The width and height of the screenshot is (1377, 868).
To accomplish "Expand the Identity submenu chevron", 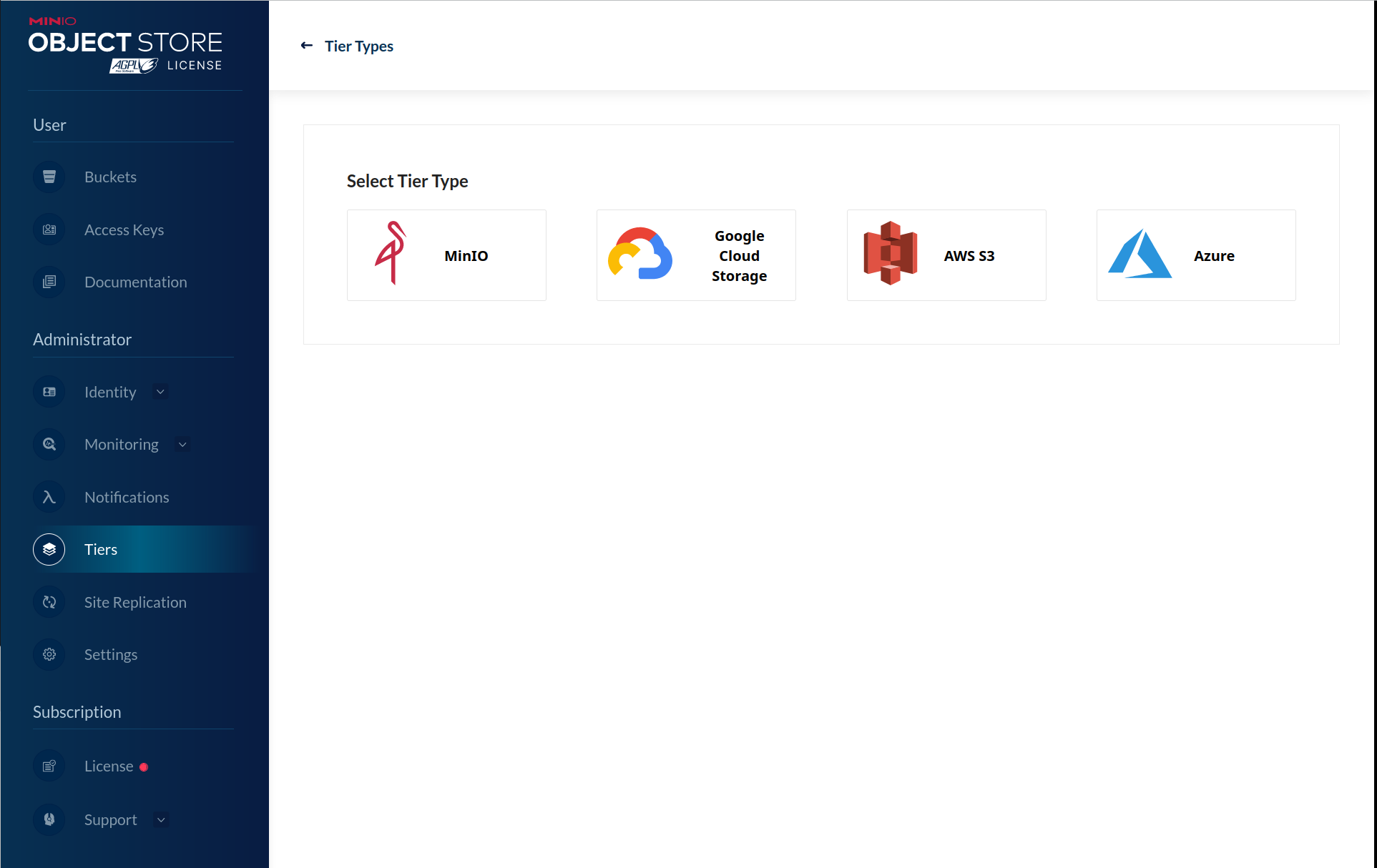I will (x=160, y=392).
